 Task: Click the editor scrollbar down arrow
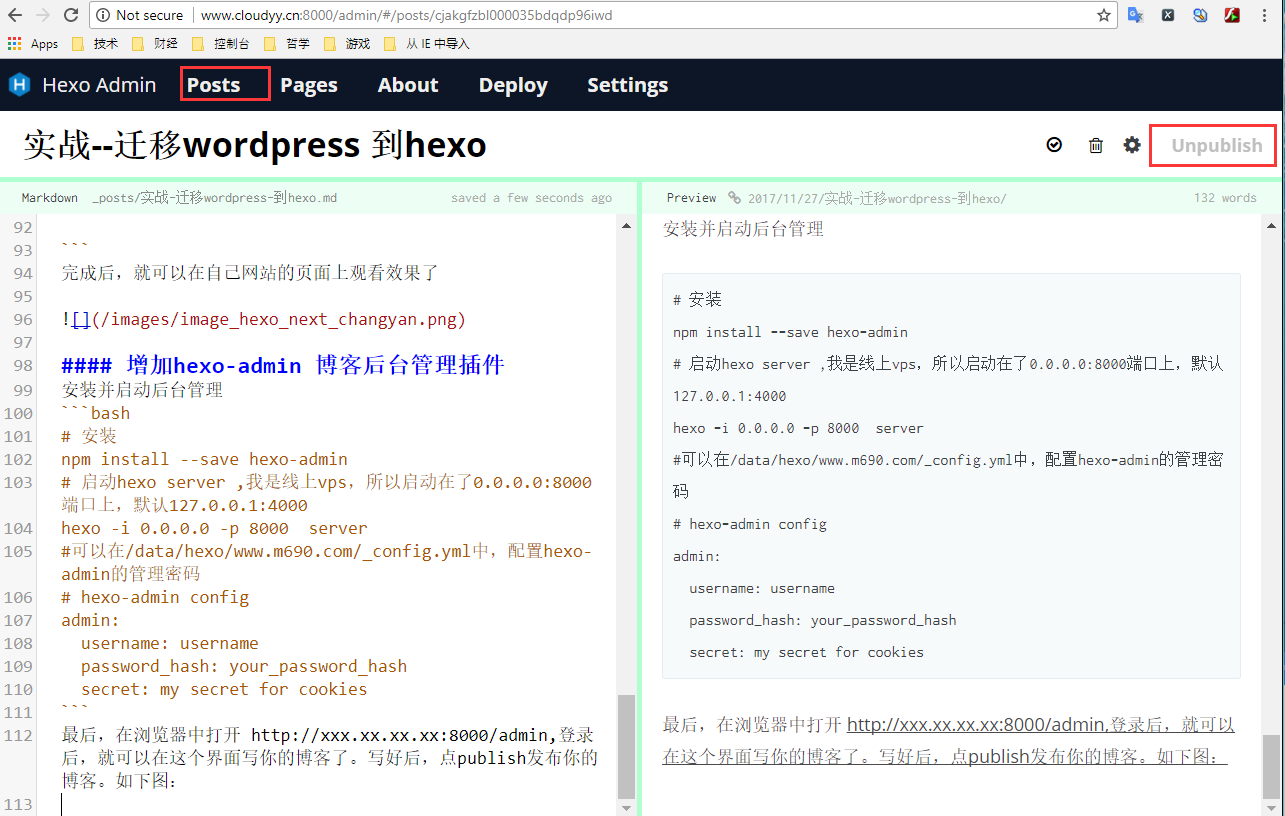pyautogui.click(x=626, y=806)
